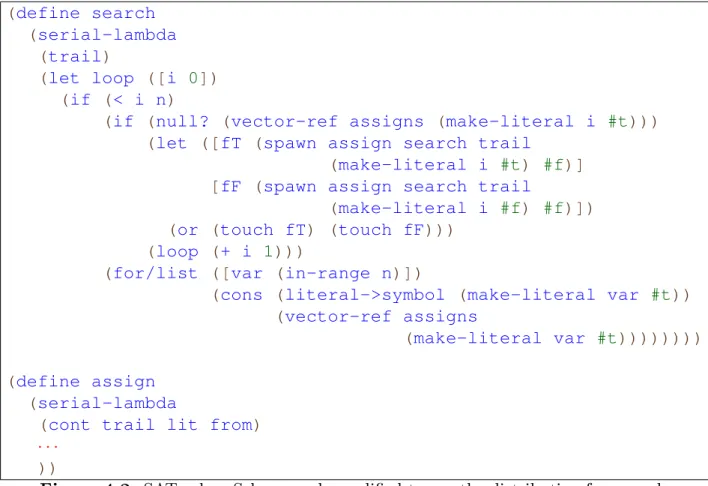Click the red "..." ellipsis placeholder

pyautogui.click(x=48, y=446)
